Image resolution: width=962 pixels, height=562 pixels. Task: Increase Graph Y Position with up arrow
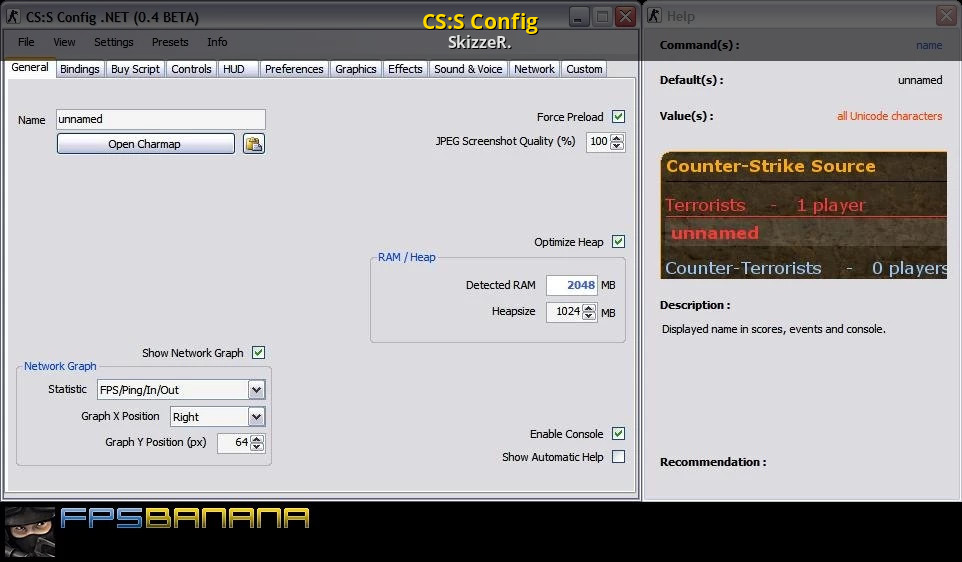click(257, 438)
